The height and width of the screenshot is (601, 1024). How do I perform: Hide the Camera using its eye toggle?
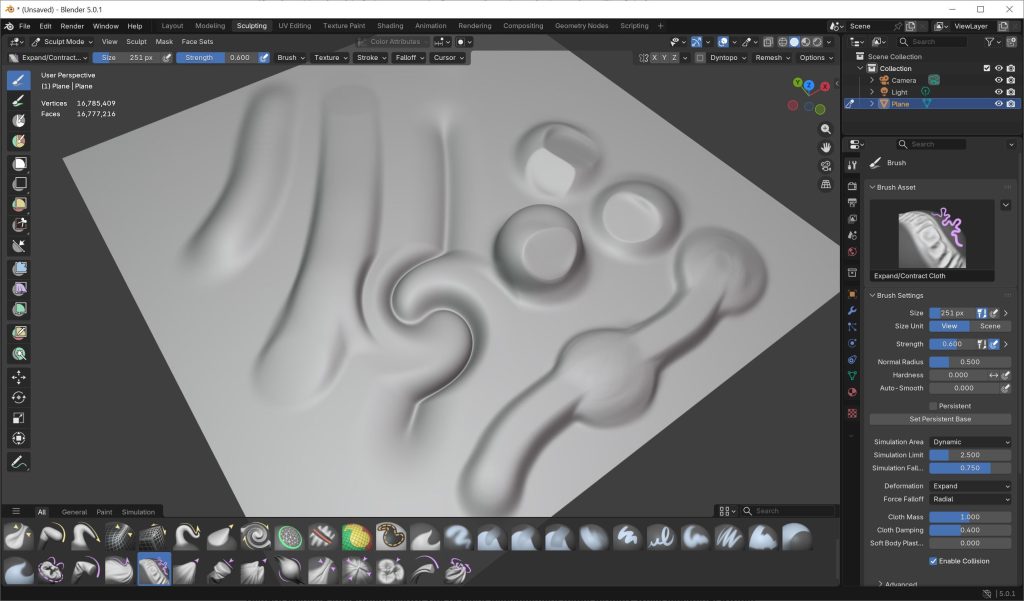pos(999,80)
